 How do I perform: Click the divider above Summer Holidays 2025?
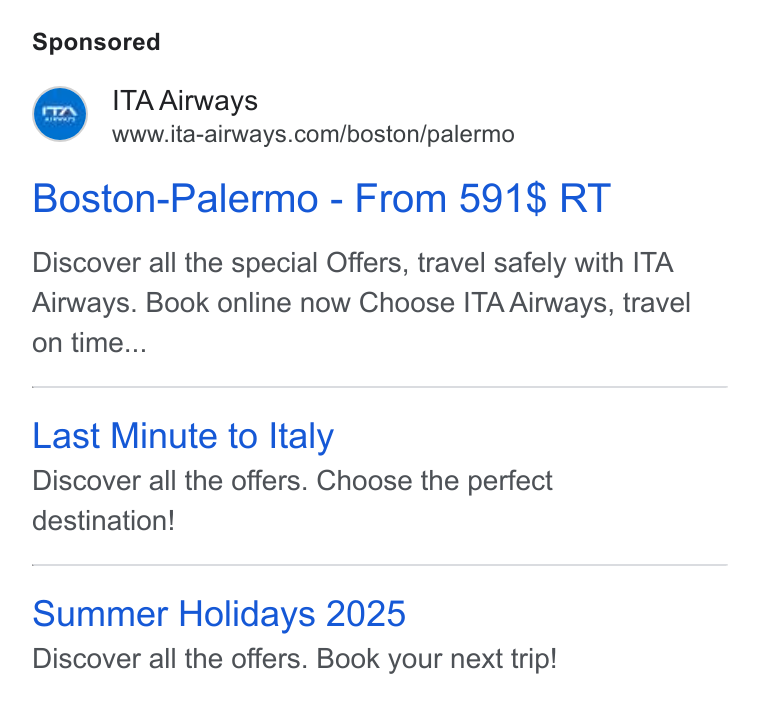[x=380, y=565]
